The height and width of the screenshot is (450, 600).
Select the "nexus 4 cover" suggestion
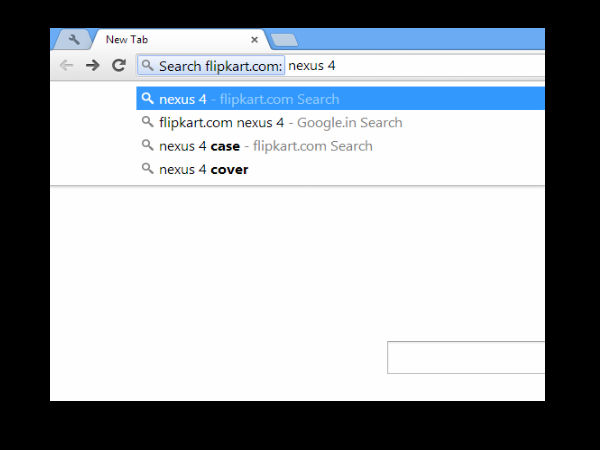pos(203,169)
